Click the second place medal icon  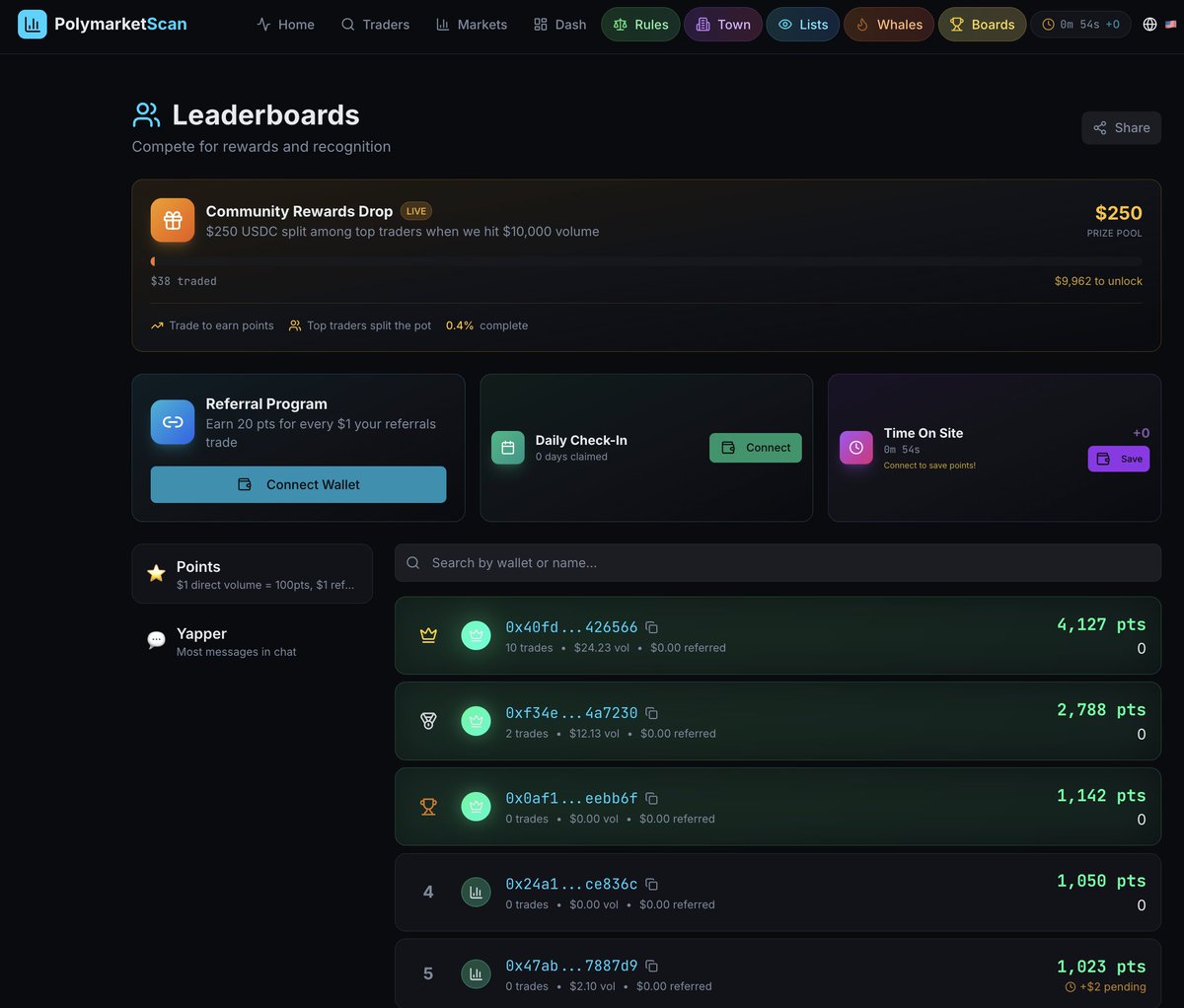(428, 721)
